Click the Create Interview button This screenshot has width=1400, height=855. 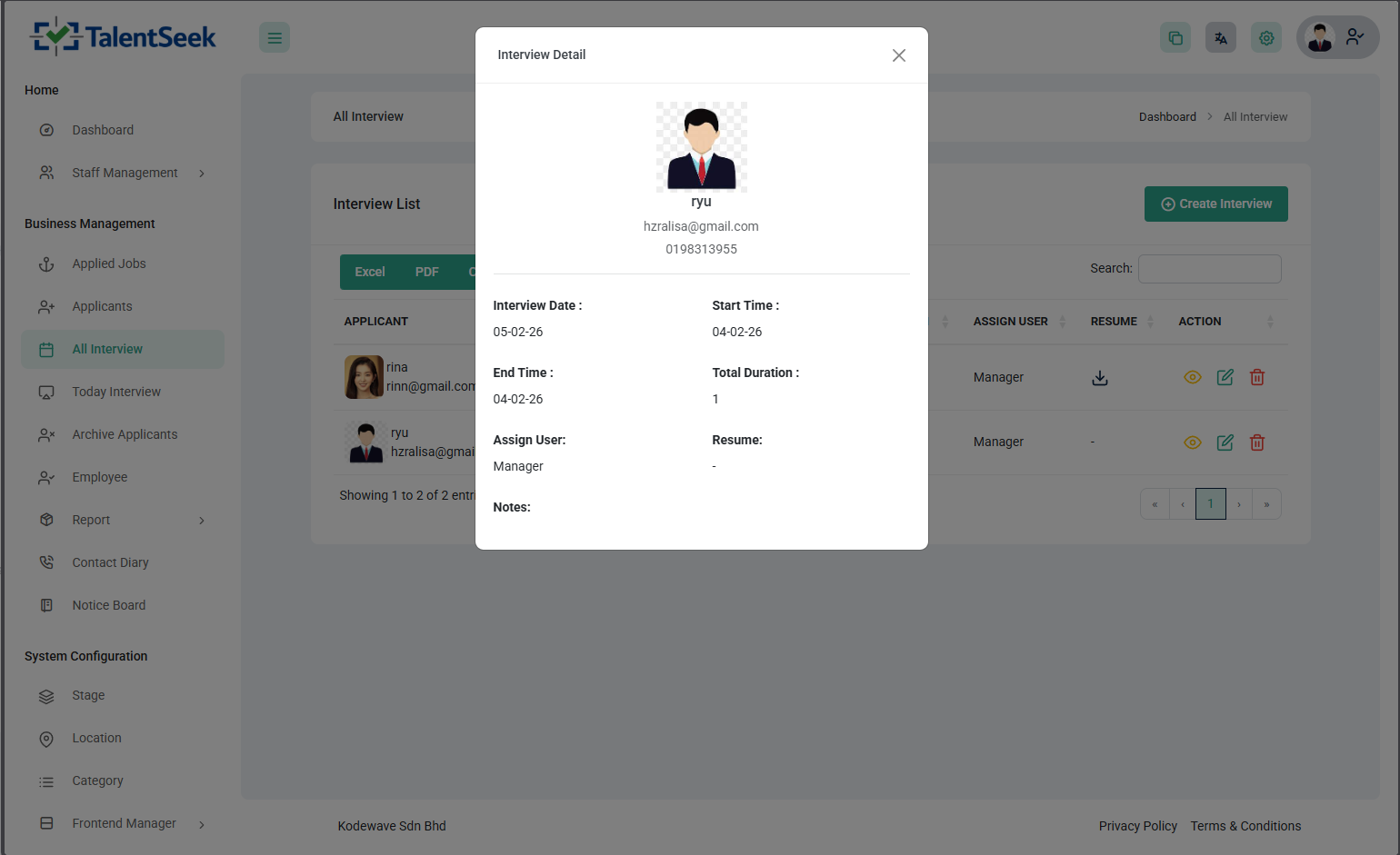[1215, 204]
